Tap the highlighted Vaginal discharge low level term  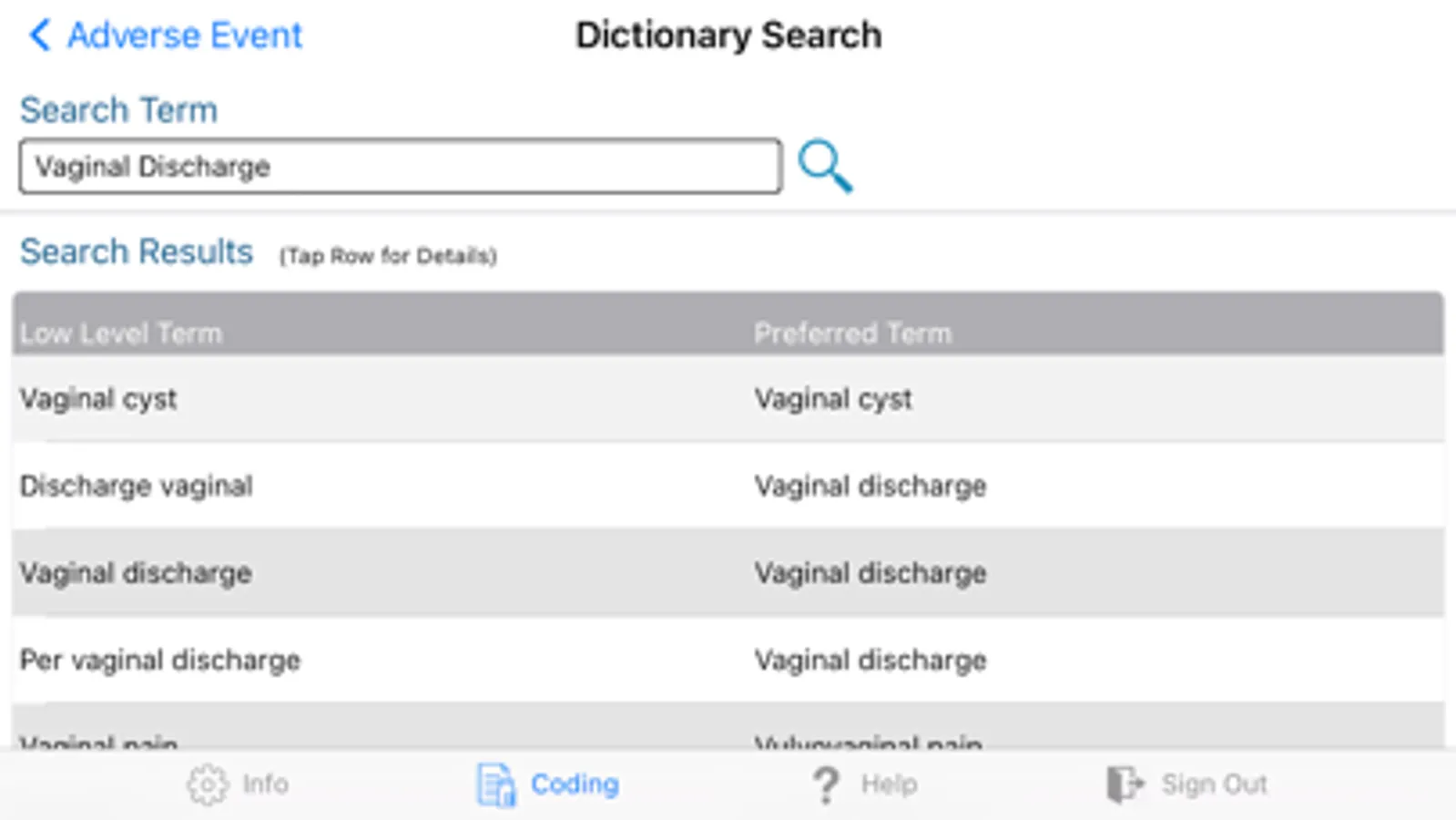136,573
